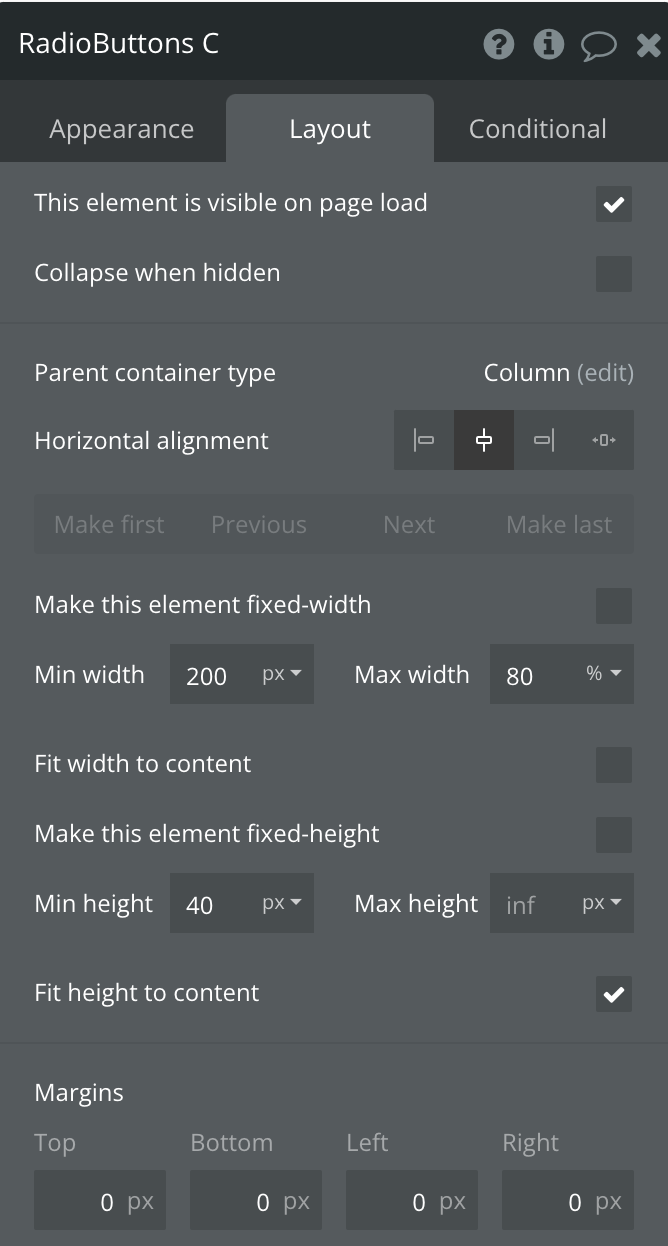Image resolution: width=668 pixels, height=1246 pixels.
Task: Open the Max height unit dropdown
Action: click(x=602, y=904)
